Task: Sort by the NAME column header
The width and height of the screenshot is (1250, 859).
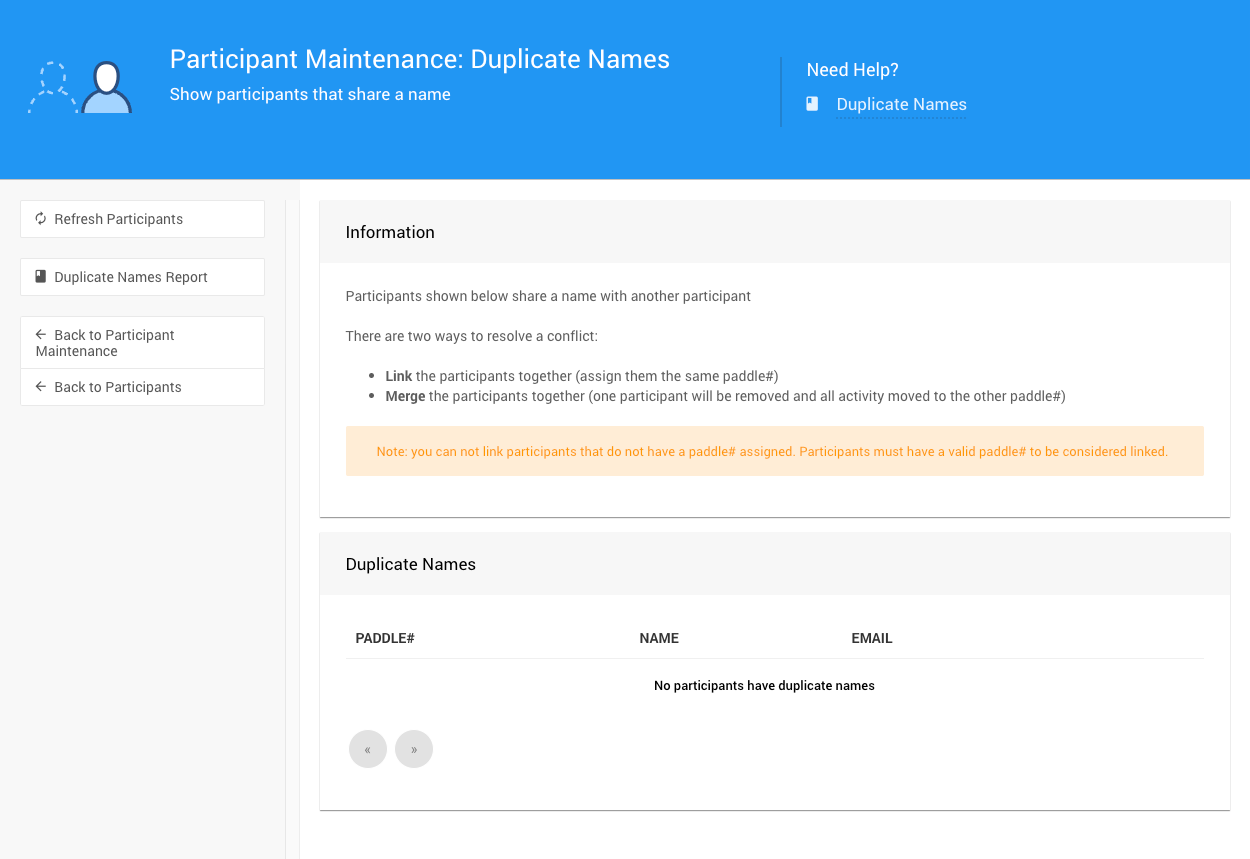Action: 659,638
